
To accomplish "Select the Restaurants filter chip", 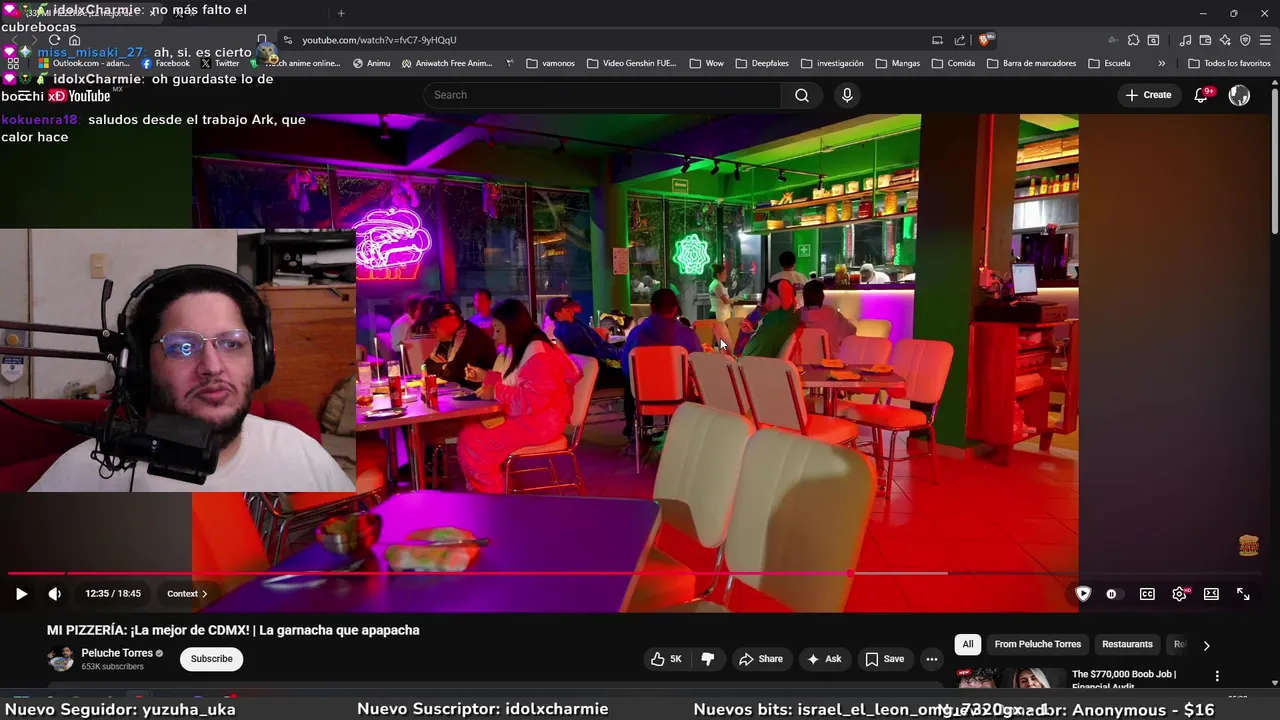I will pos(1127,645).
